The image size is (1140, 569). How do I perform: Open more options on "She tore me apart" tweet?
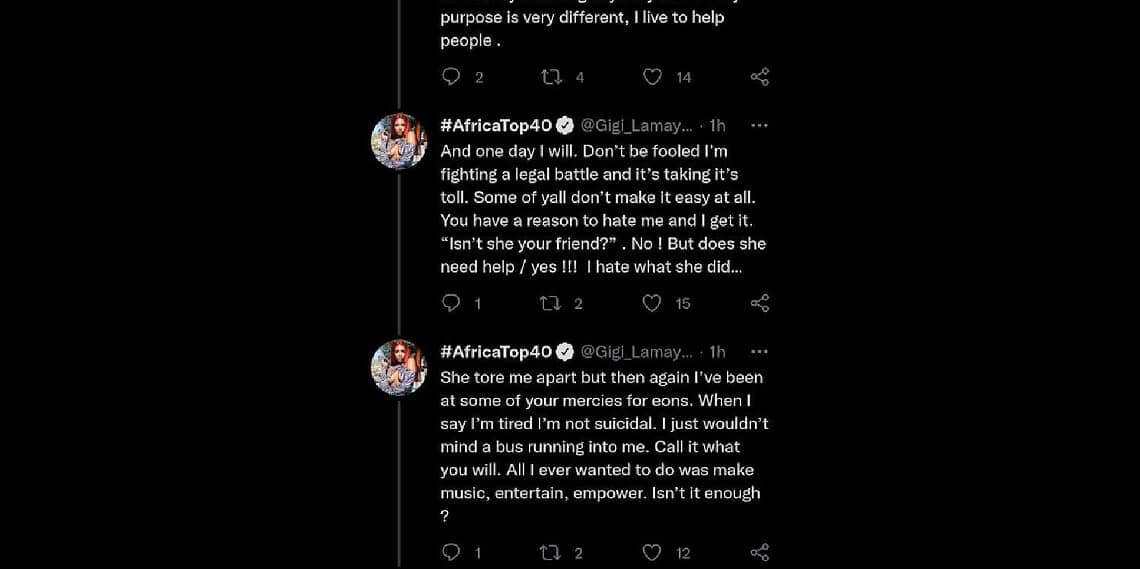[759, 352]
